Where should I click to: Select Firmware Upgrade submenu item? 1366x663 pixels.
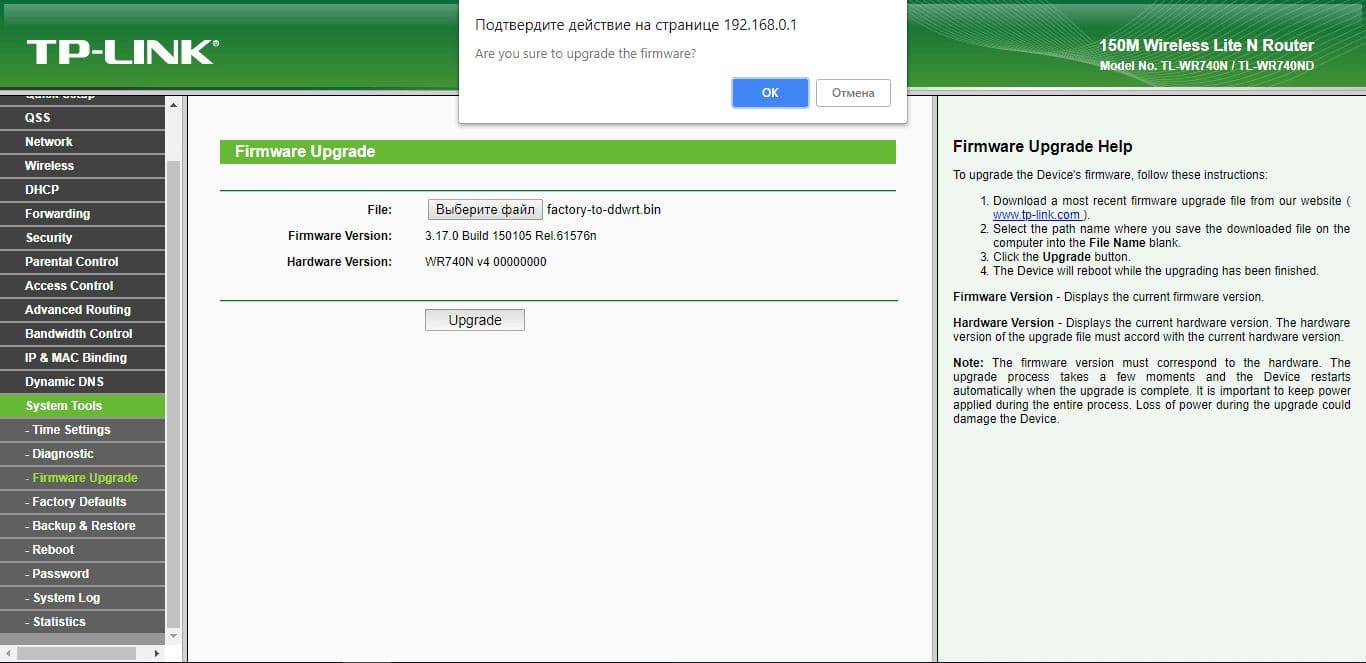click(x=82, y=478)
